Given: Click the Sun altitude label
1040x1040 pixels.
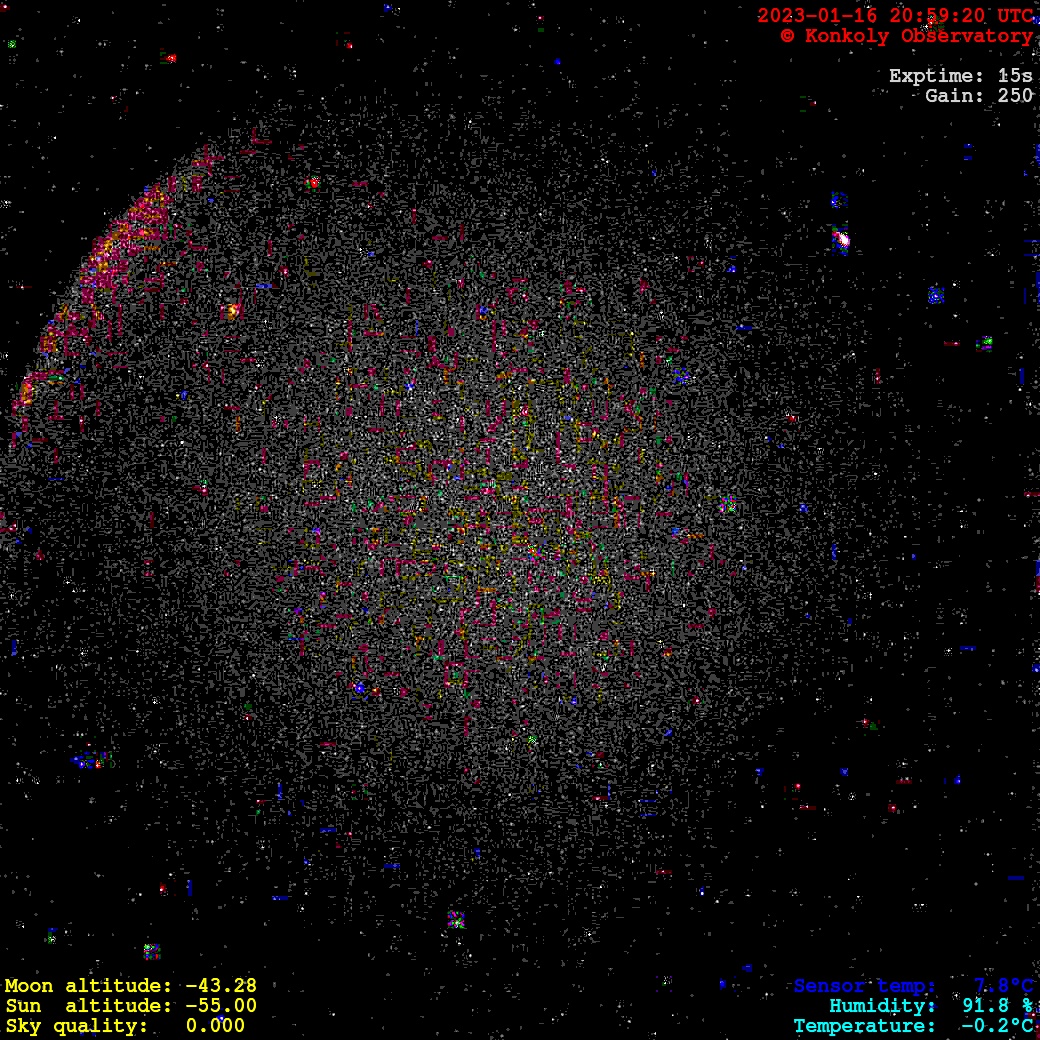Looking at the screenshot, I should pyautogui.click(x=88, y=1006).
